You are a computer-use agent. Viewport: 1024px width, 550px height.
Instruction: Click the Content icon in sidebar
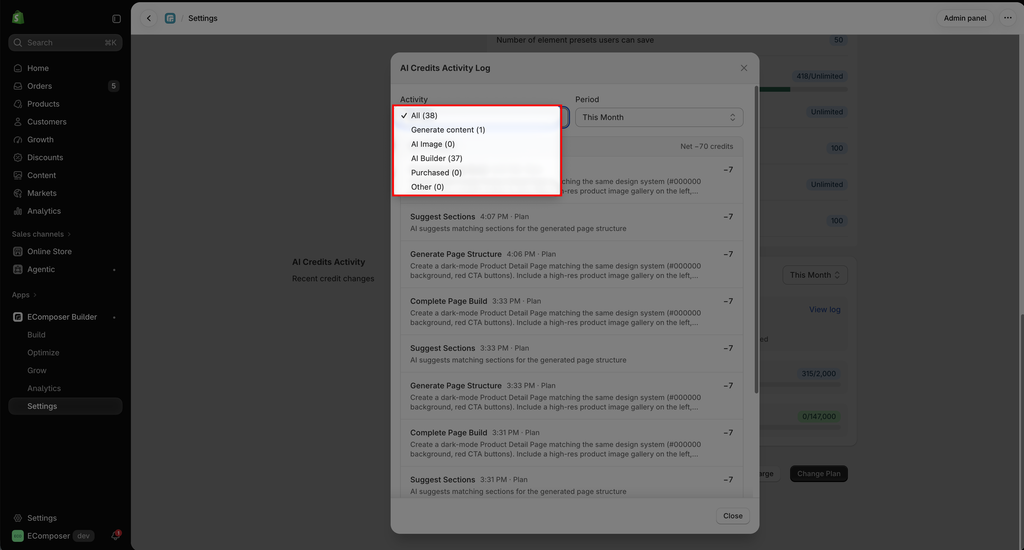pos(18,175)
